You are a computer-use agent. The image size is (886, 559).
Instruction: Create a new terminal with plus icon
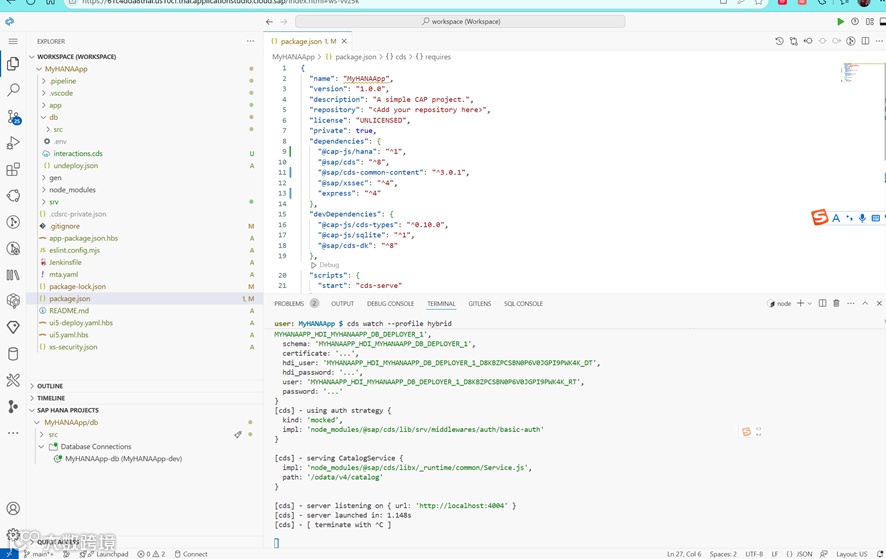(x=800, y=304)
